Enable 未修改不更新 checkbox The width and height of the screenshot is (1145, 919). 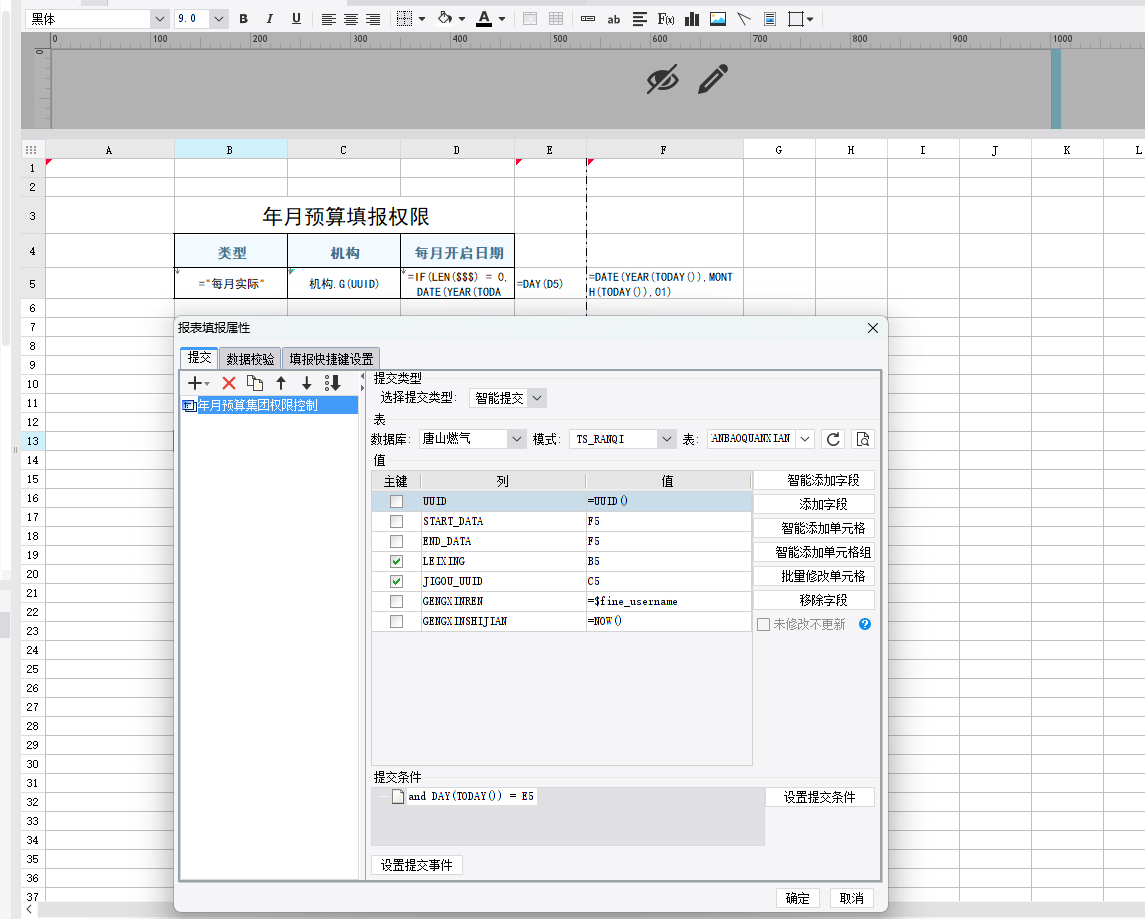click(x=764, y=625)
